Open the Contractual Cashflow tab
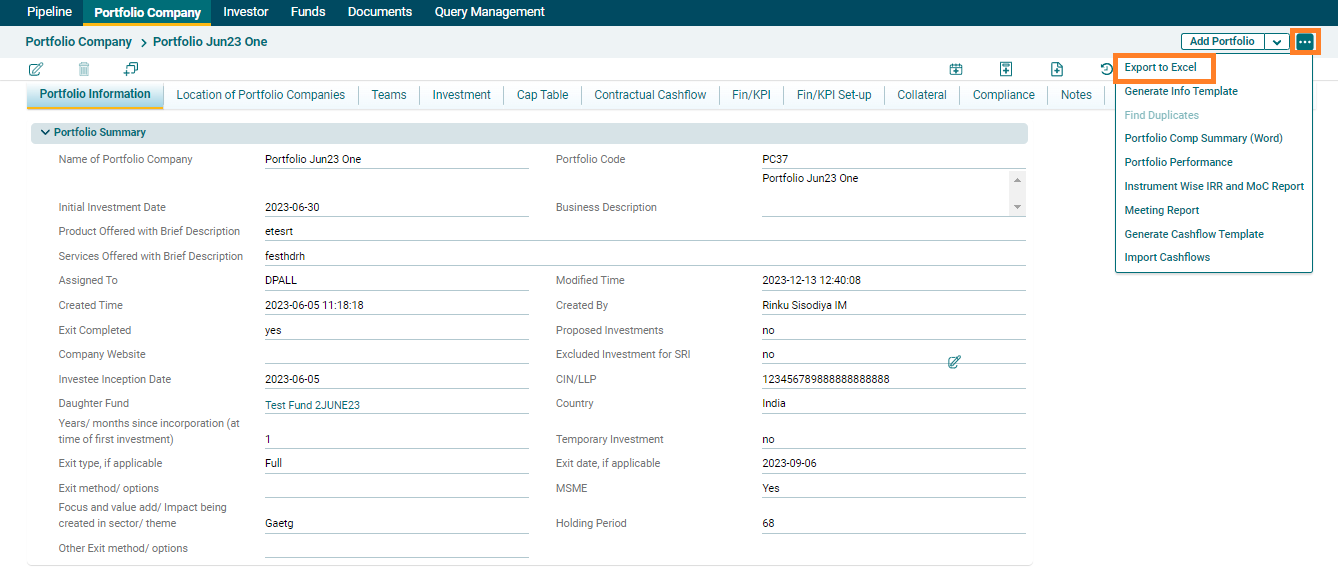Screen dimensions: 1338x572 tap(650, 95)
